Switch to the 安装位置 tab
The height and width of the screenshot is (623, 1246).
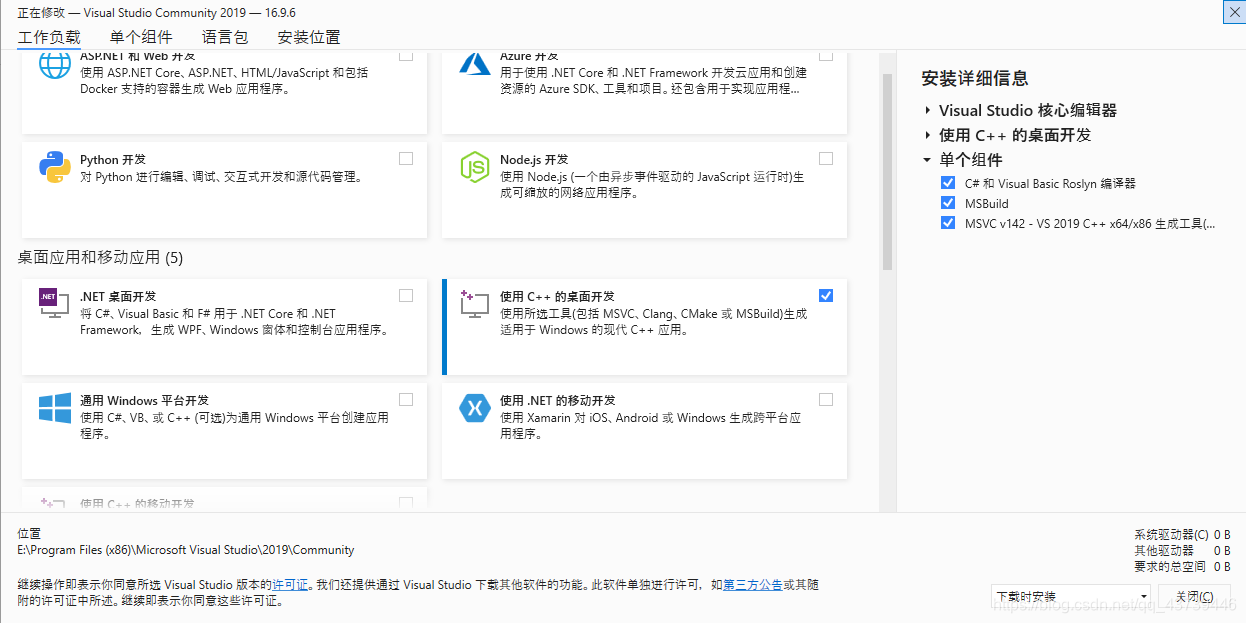tap(309, 37)
